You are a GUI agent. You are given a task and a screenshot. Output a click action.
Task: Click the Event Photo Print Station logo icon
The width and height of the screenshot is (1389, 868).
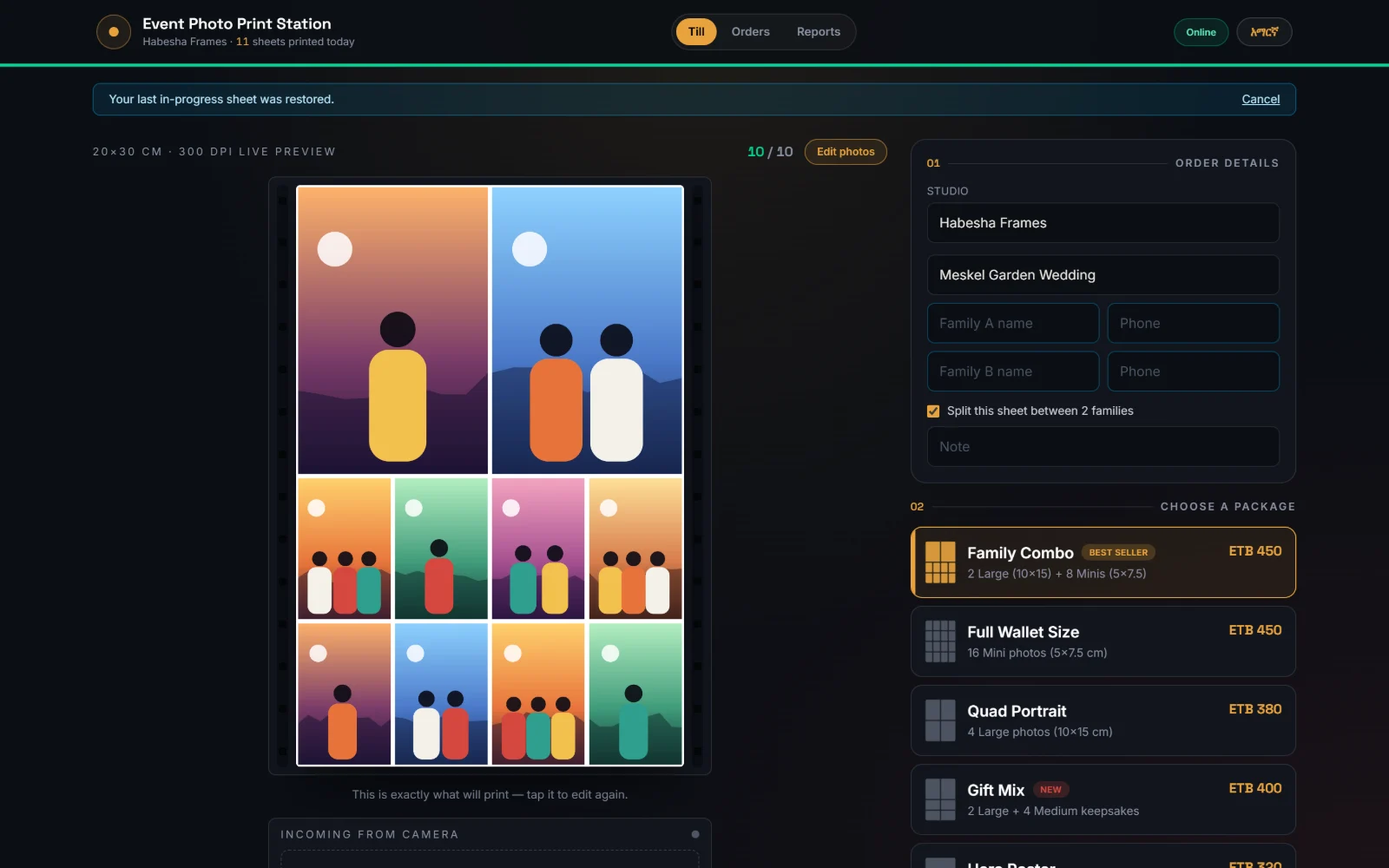[114, 32]
